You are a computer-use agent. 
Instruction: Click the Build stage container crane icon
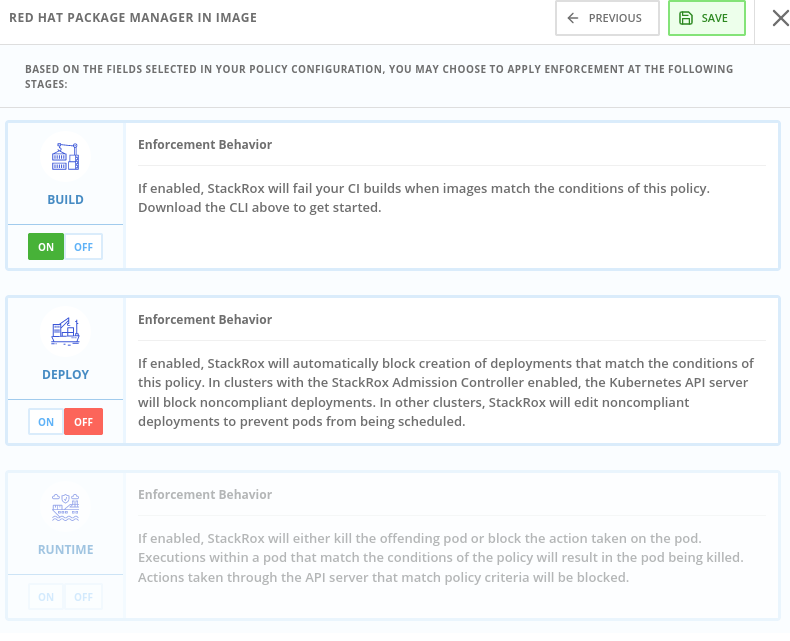pyautogui.click(x=65, y=157)
